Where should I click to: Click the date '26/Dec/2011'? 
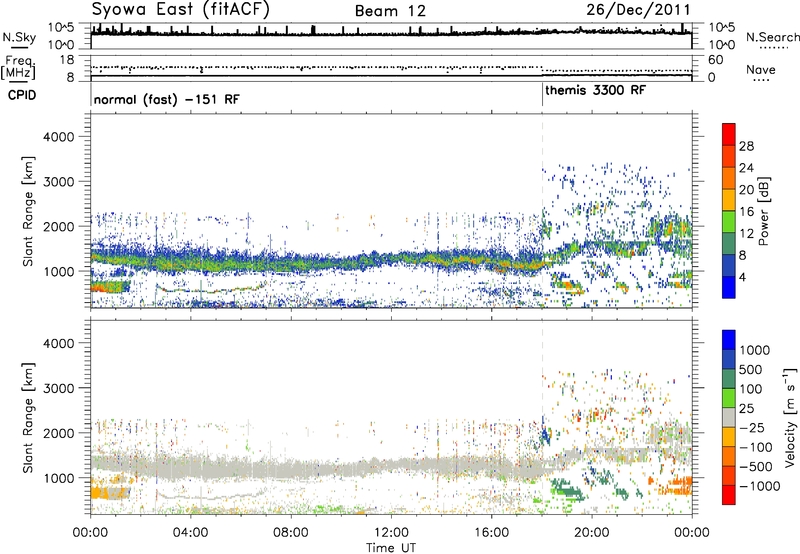(638, 10)
